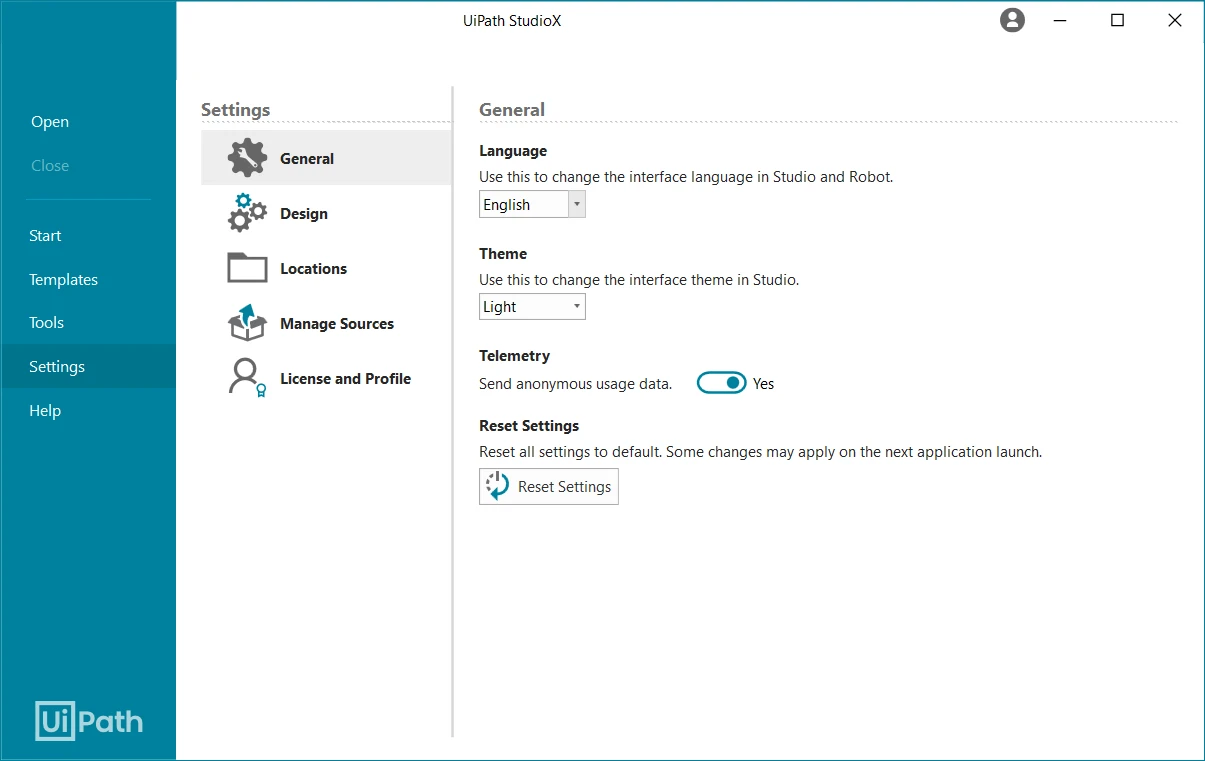Click the 'Language' section heading
The width and height of the screenshot is (1205, 761).
point(513,151)
